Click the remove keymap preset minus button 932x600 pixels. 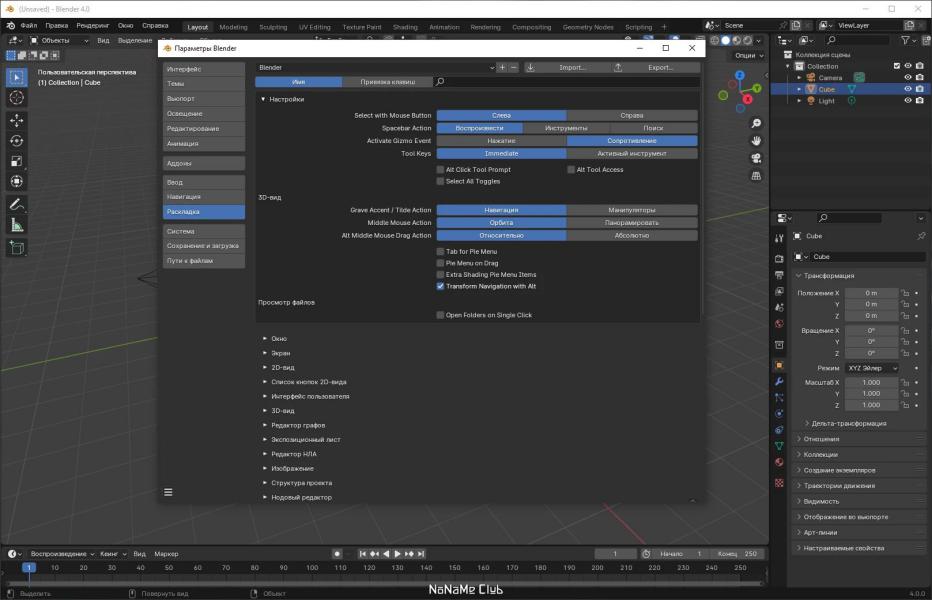[514, 67]
